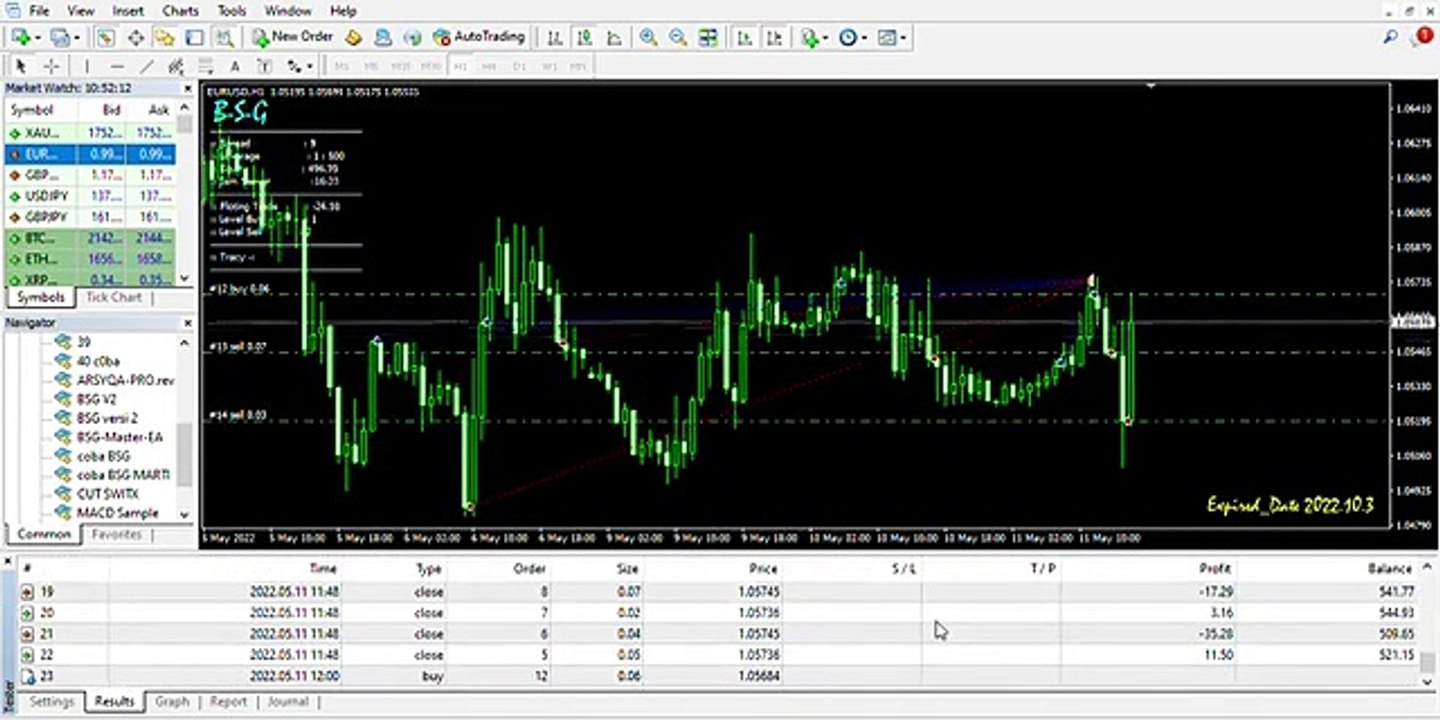Switch to Navigator Favorites tab
Screen dimensions: 1440x720
(x=117, y=534)
